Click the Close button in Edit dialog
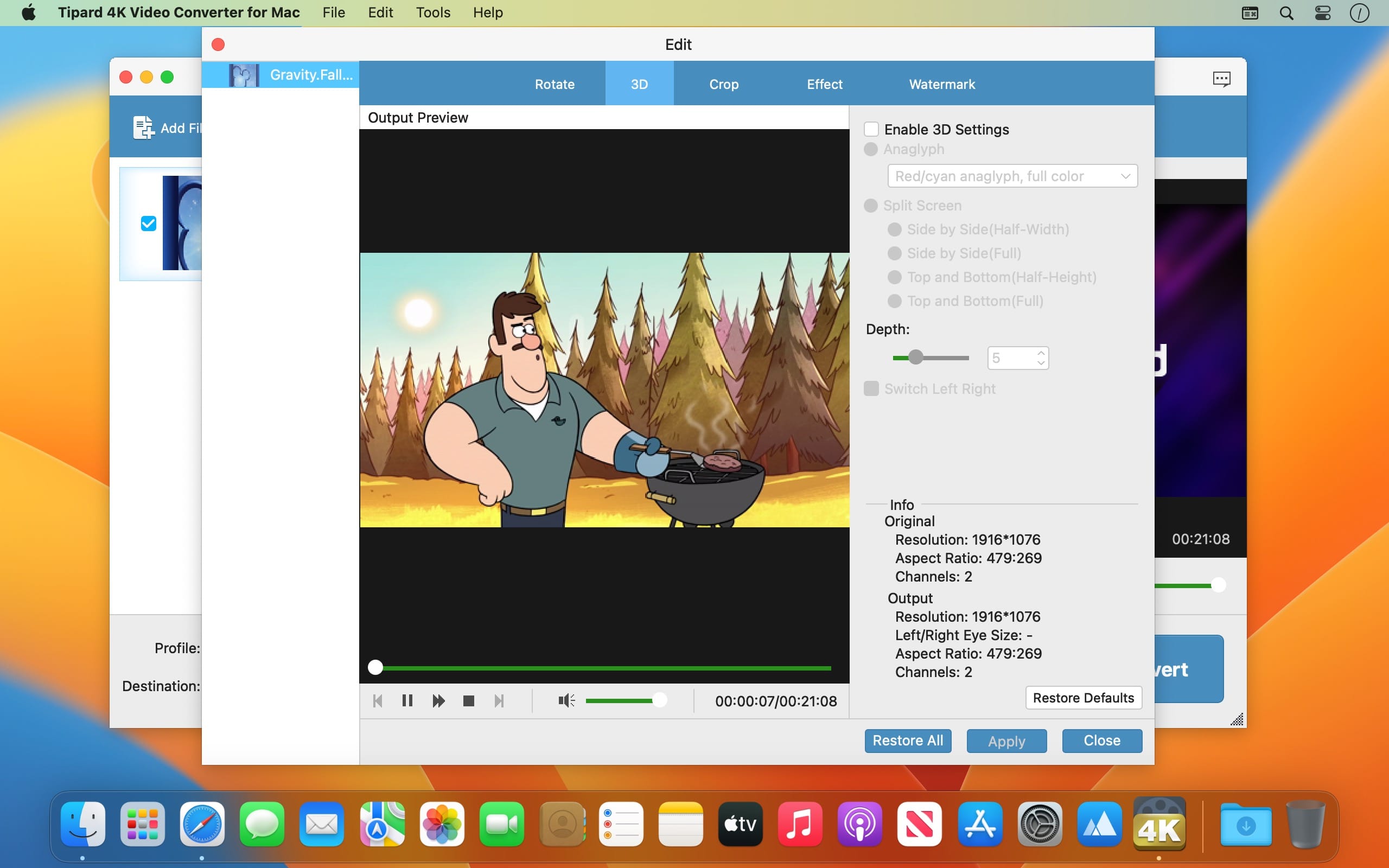The height and width of the screenshot is (868, 1389). coord(1102,741)
